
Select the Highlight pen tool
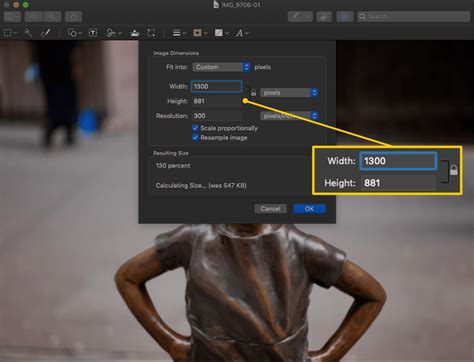coord(295,16)
